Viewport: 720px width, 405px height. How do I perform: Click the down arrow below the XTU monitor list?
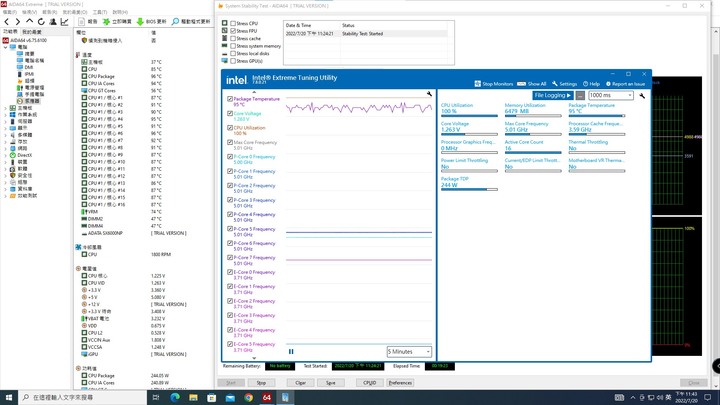254,358
